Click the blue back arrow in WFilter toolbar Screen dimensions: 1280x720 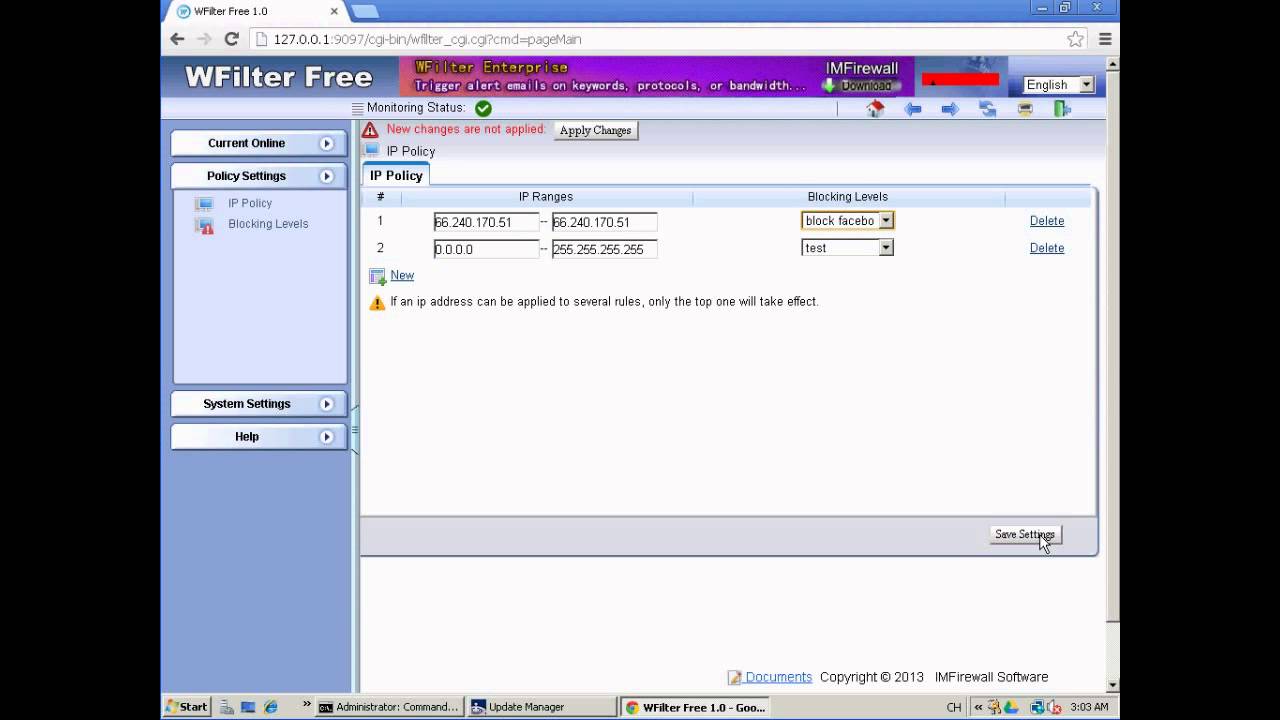click(913, 109)
